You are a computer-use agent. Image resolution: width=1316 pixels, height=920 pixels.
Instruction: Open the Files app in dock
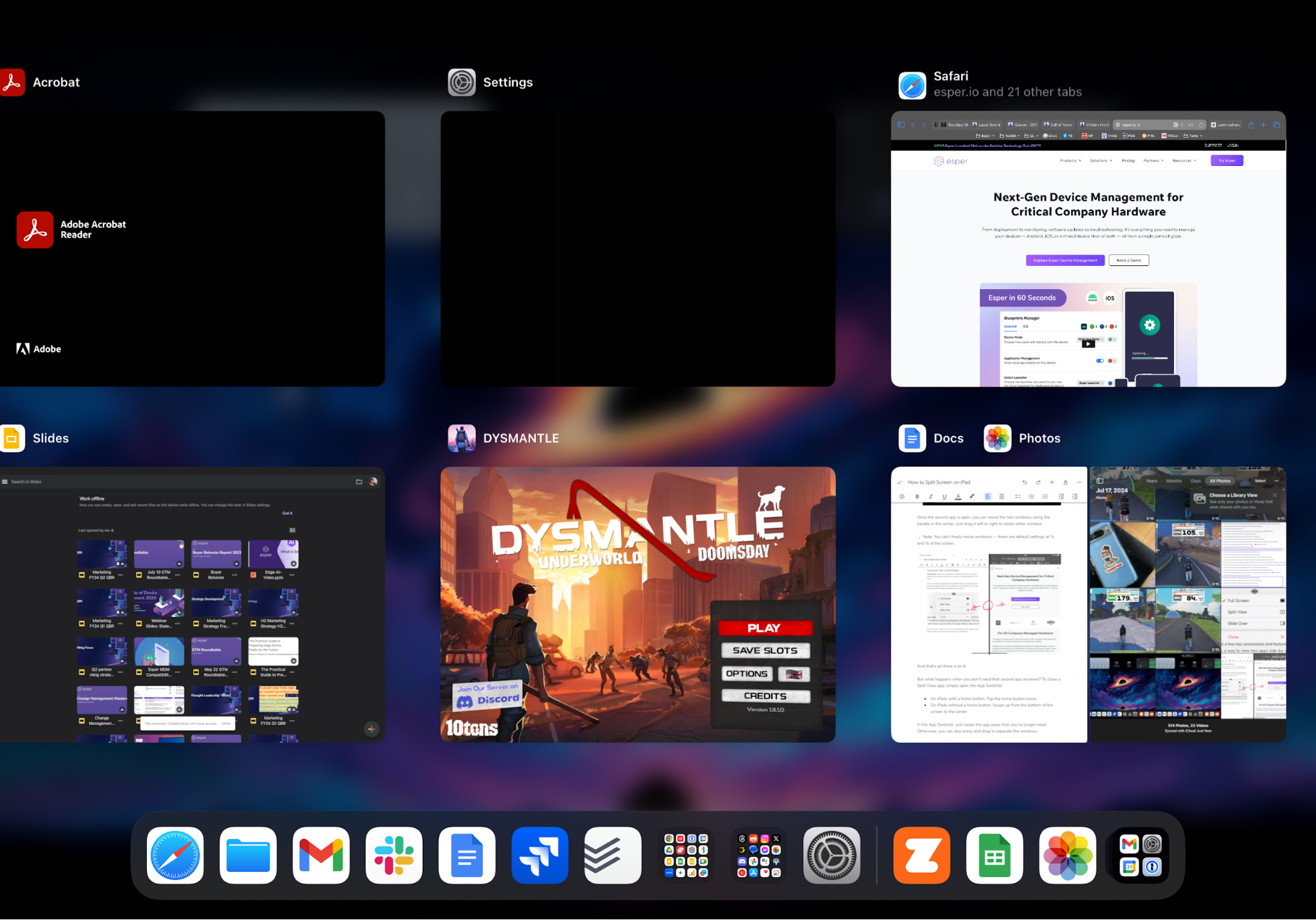[248, 855]
